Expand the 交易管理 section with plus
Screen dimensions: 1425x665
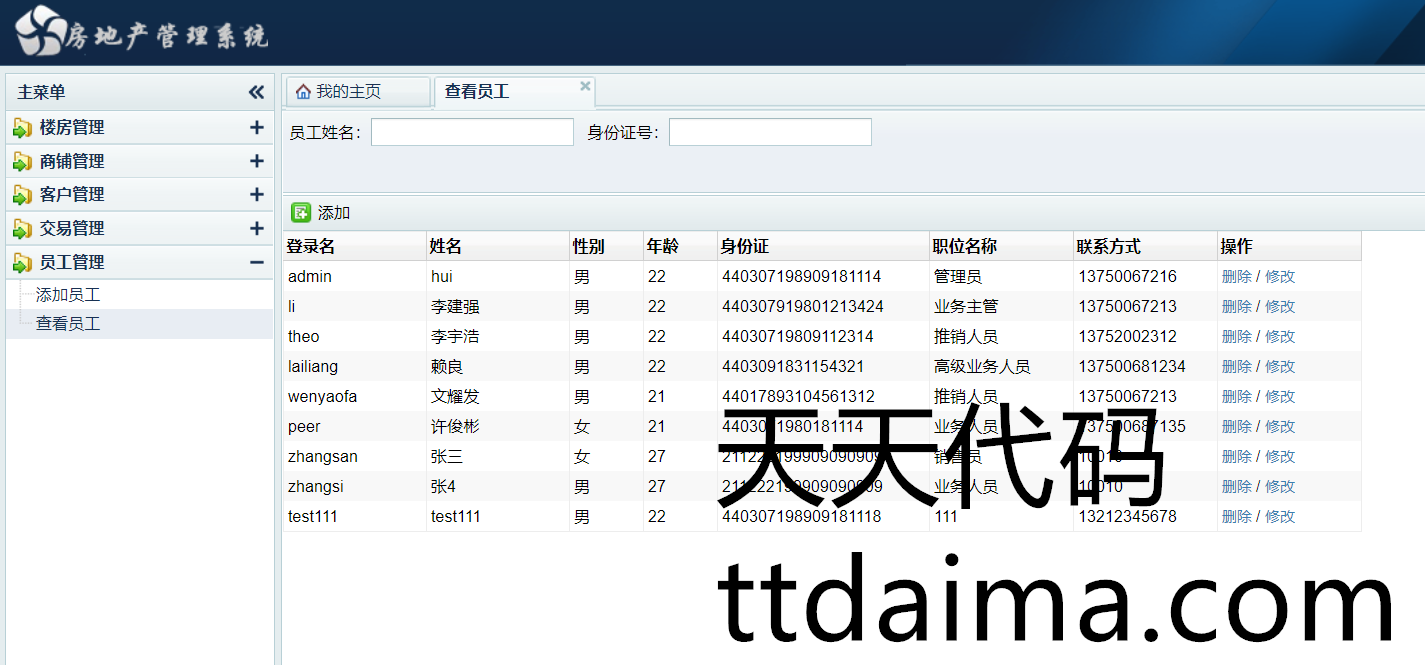pyautogui.click(x=256, y=228)
